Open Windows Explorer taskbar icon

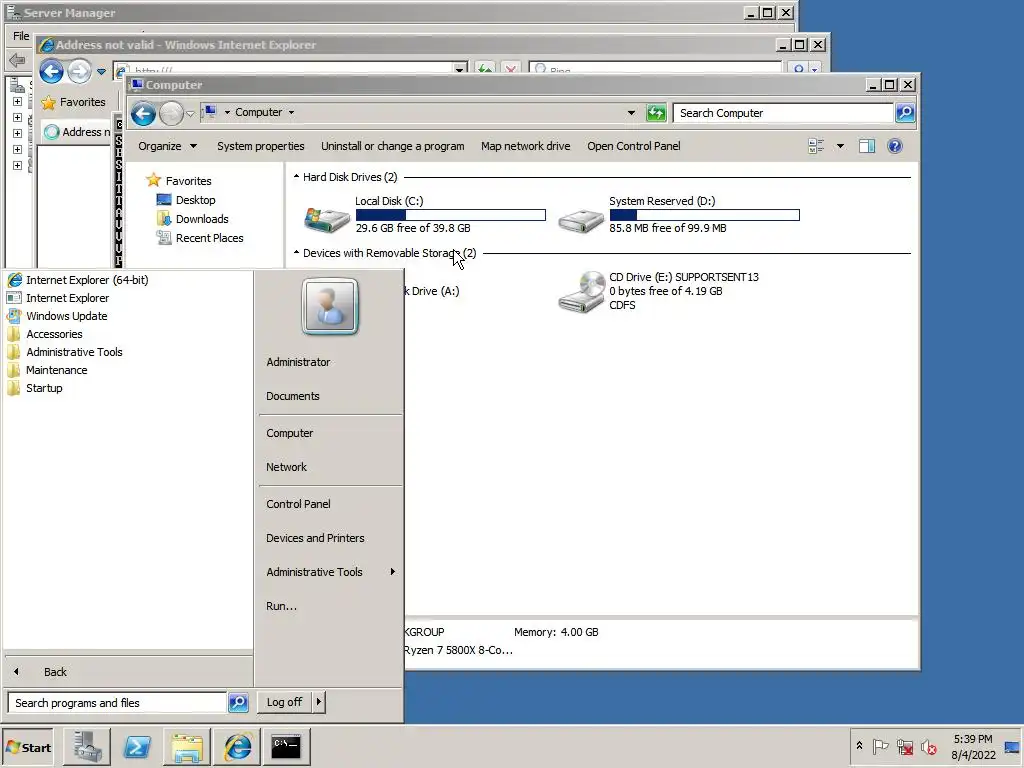[187, 747]
